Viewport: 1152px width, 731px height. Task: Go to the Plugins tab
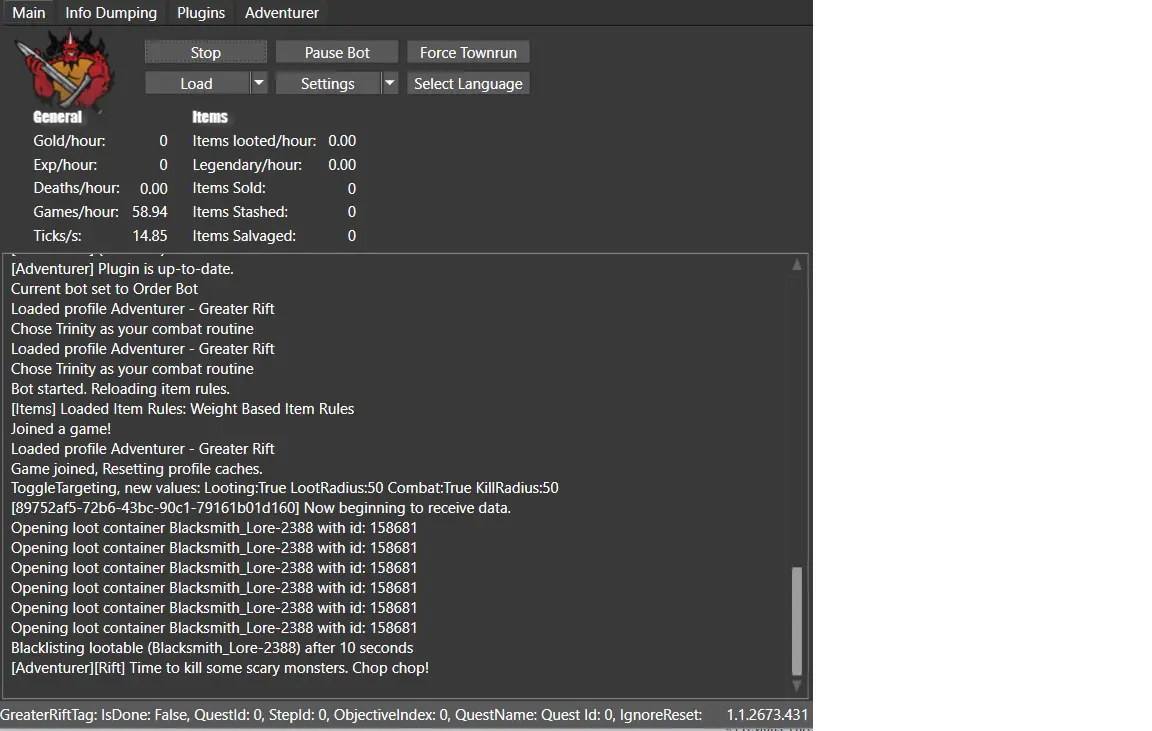pyautogui.click(x=201, y=13)
